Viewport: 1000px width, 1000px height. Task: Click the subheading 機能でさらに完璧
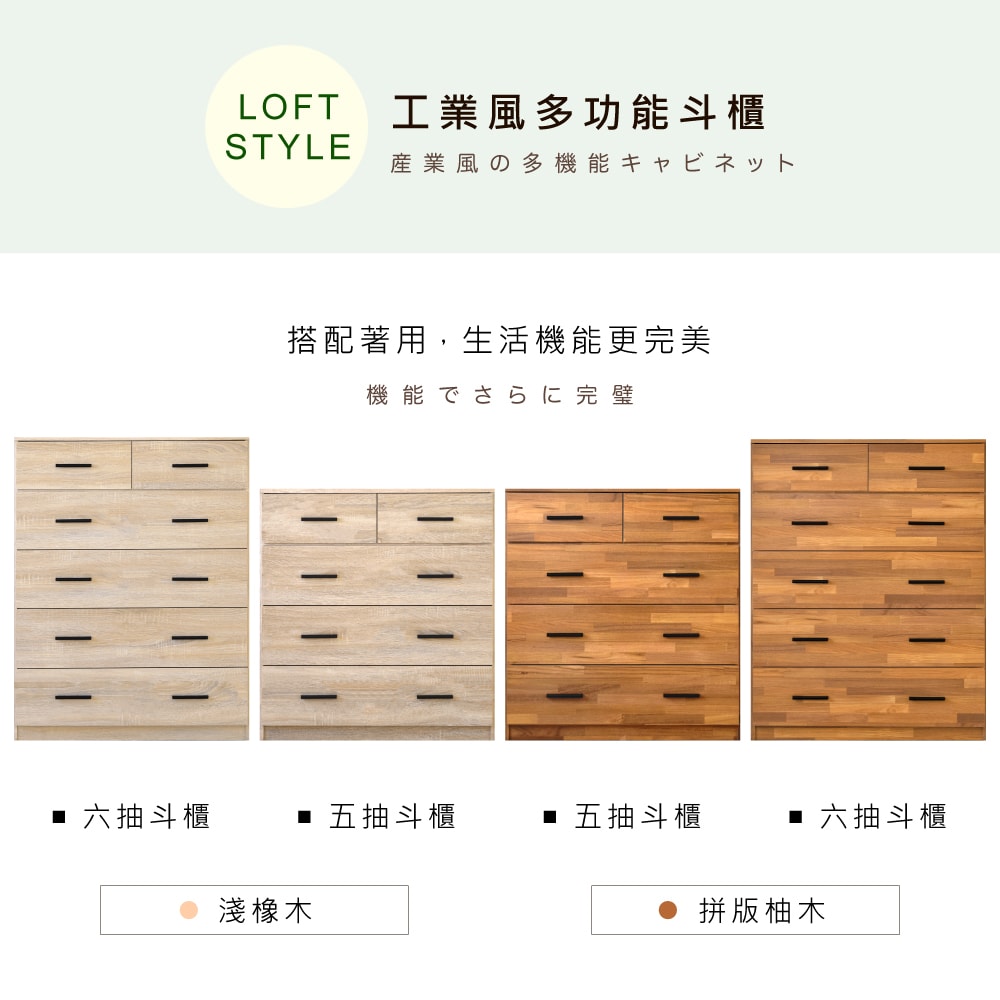pos(501,395)
